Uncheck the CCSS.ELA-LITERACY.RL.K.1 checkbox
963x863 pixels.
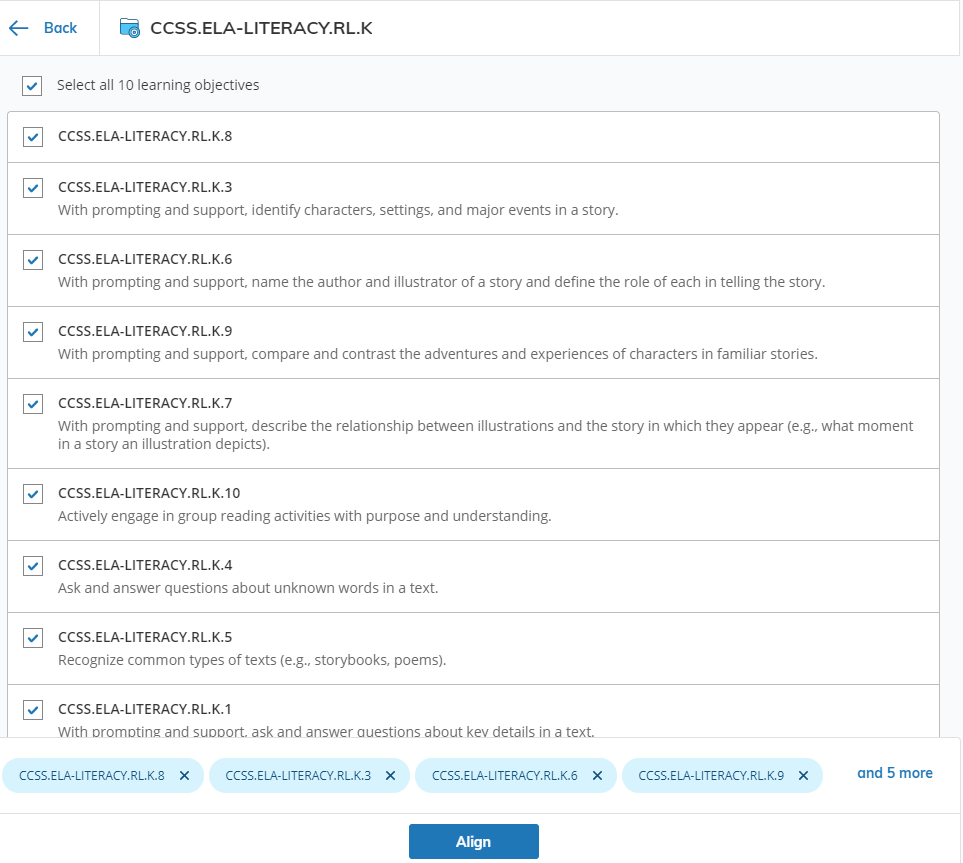point(33,710)
